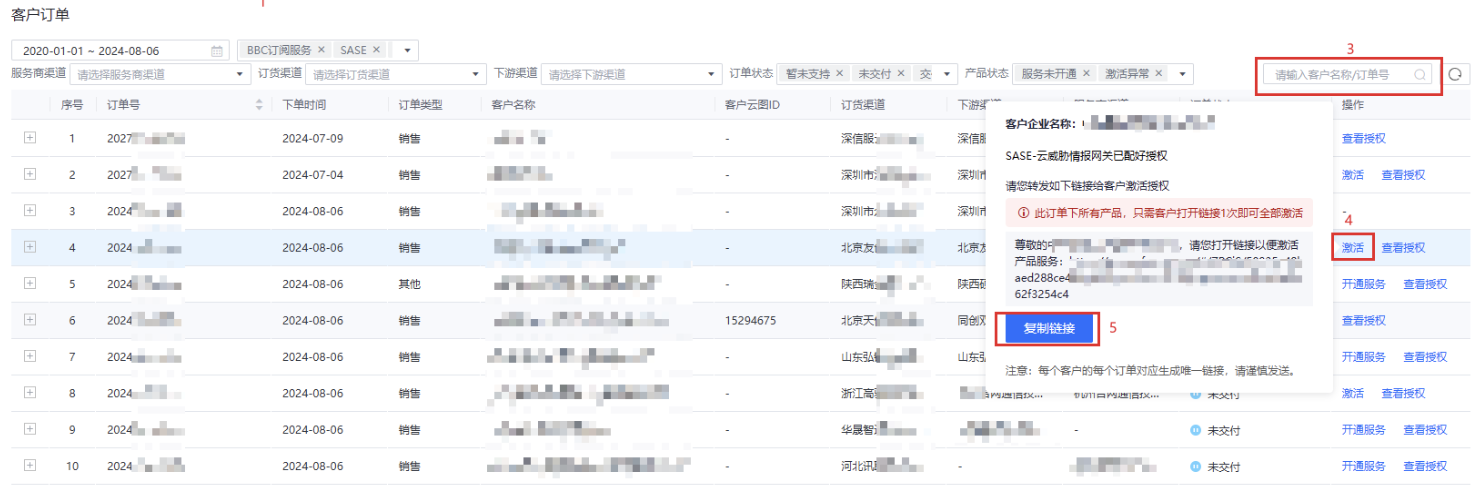Open the 下游渠道 dropdown

click(x=631, y=74)
